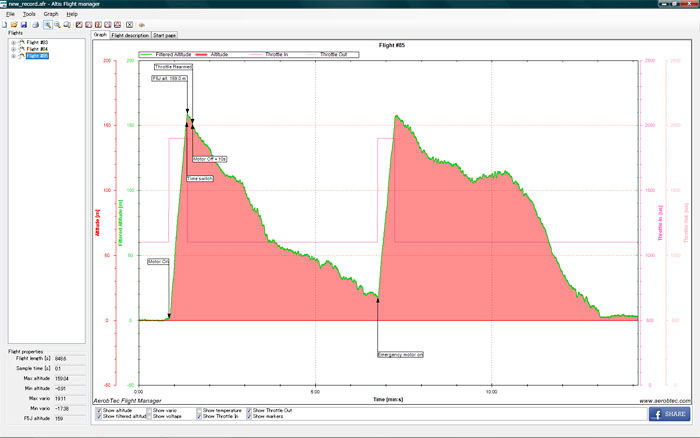Click the FSJ alt marker label

point(169,79)
